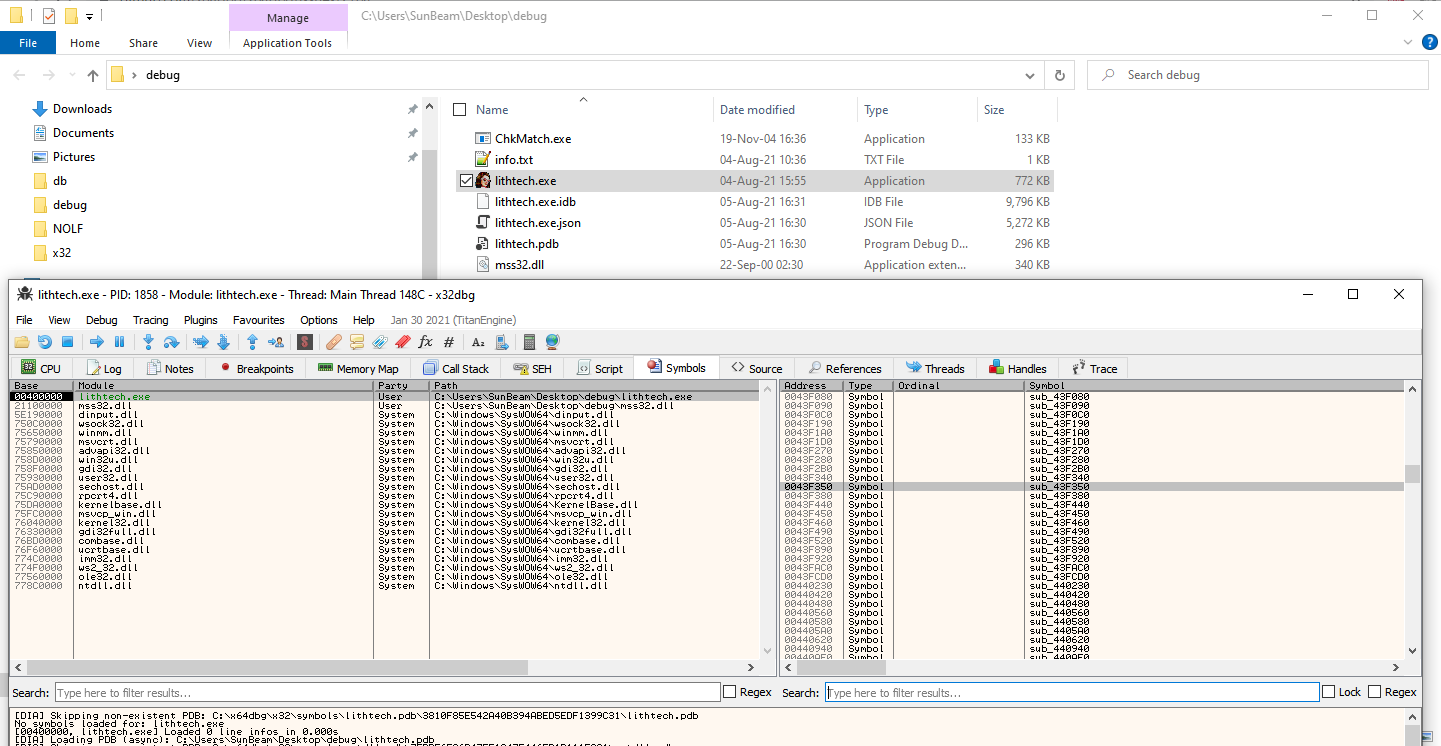Open a file in x32dbg

22,341
